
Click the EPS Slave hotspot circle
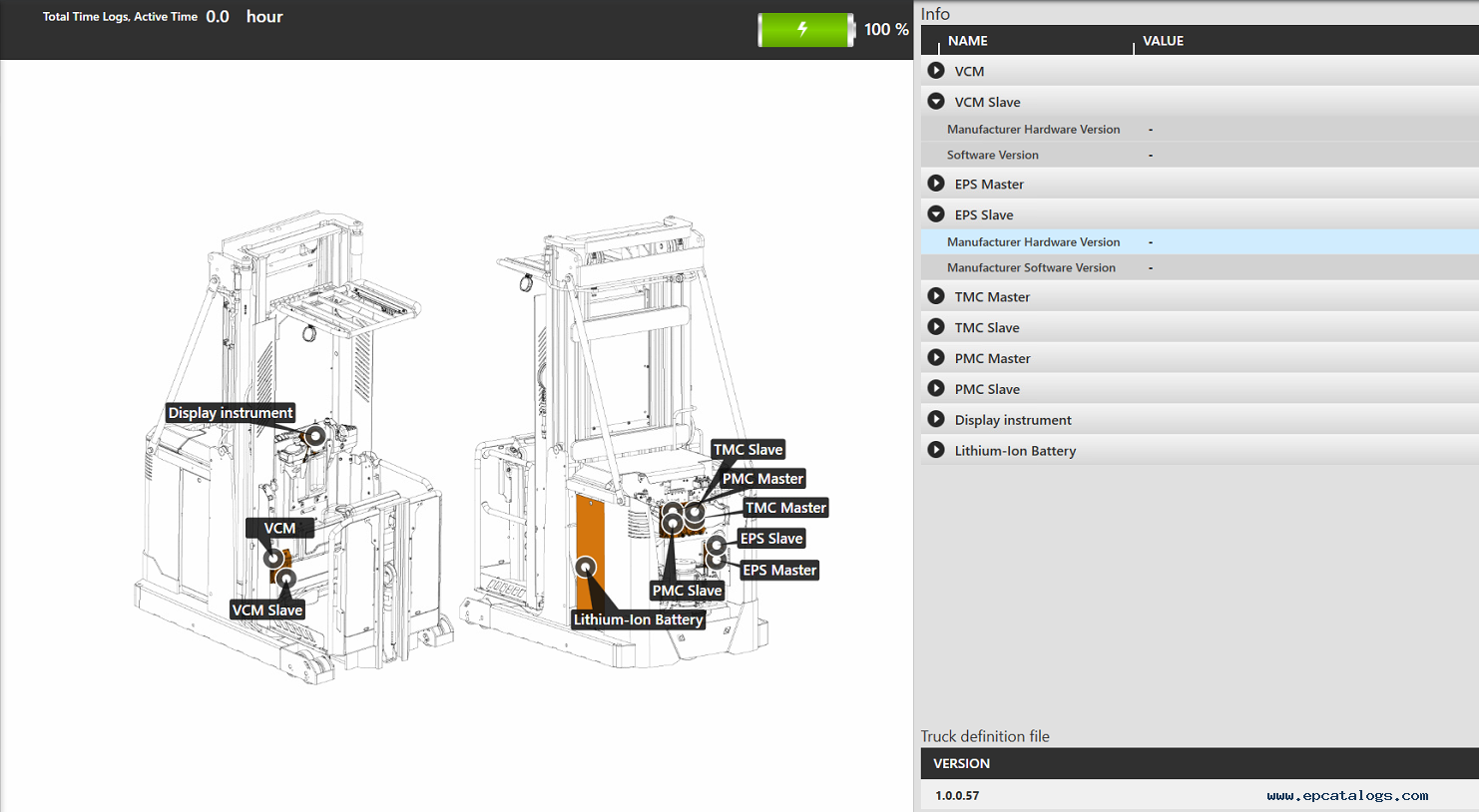tap(717, 545)
